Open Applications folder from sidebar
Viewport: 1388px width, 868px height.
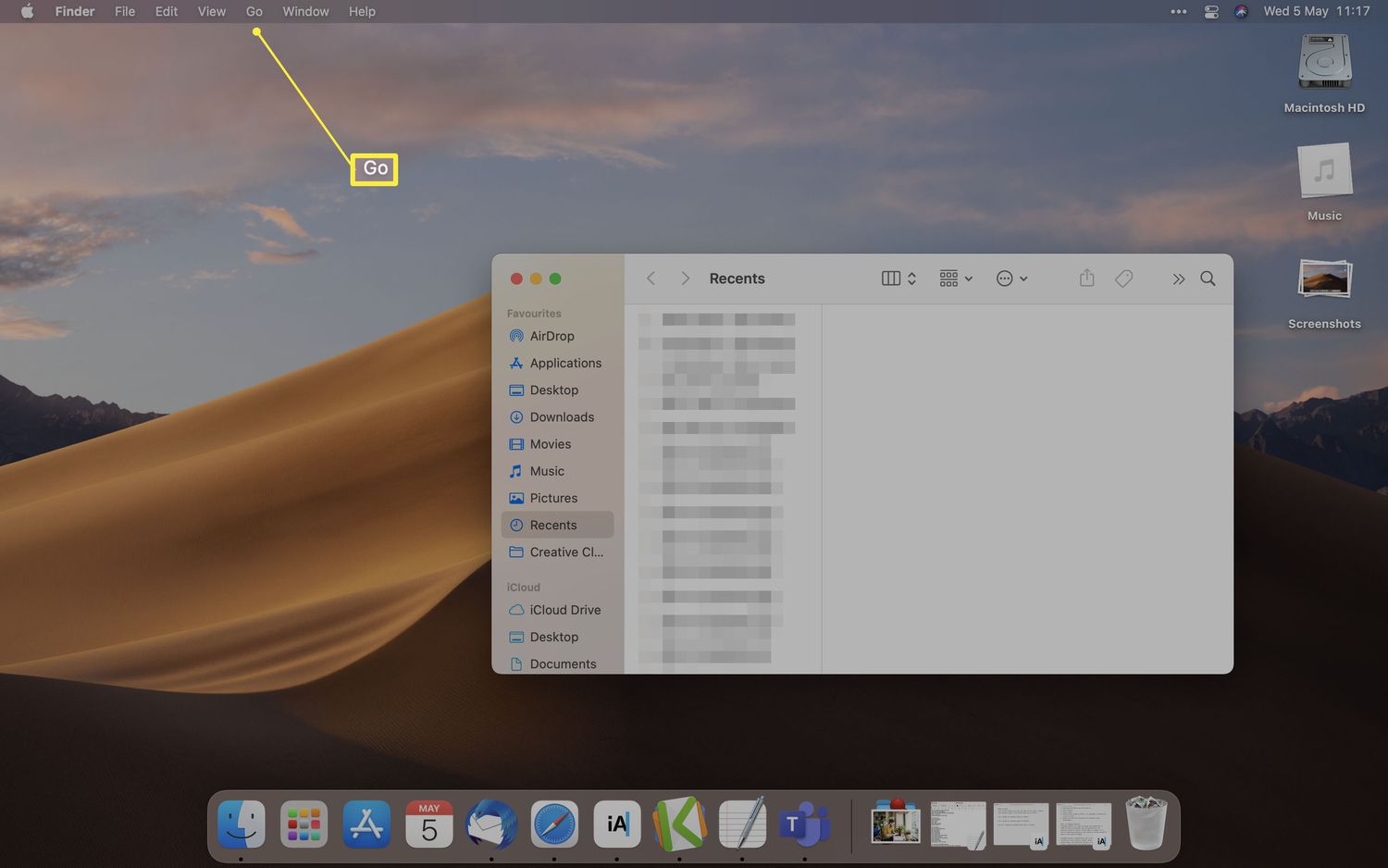pos(565,363)
